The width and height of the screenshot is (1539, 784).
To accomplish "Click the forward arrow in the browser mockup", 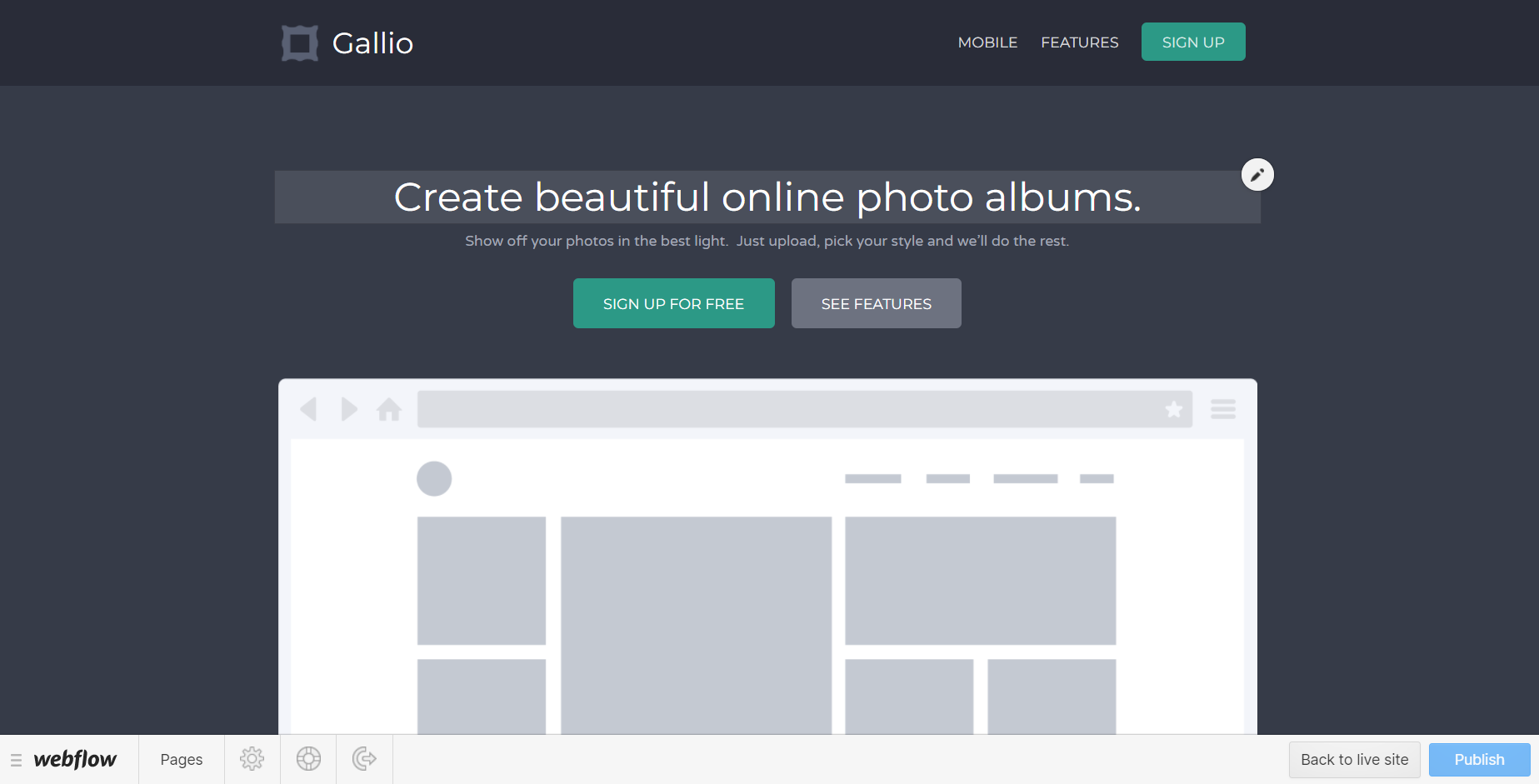I will click(x=349, y=409).
